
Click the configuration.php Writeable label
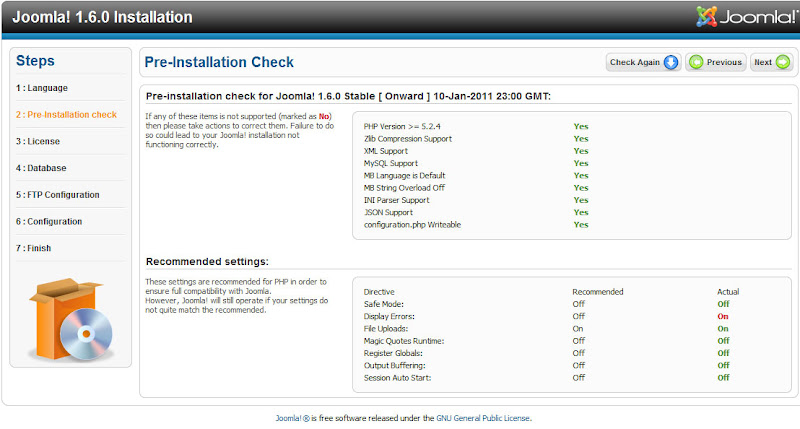tap(412, 224)
